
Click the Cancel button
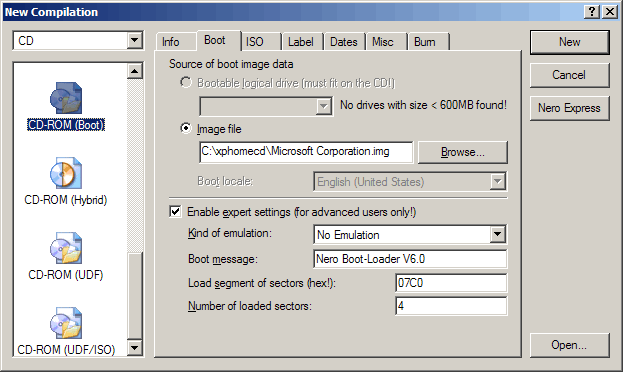(569, 75)
